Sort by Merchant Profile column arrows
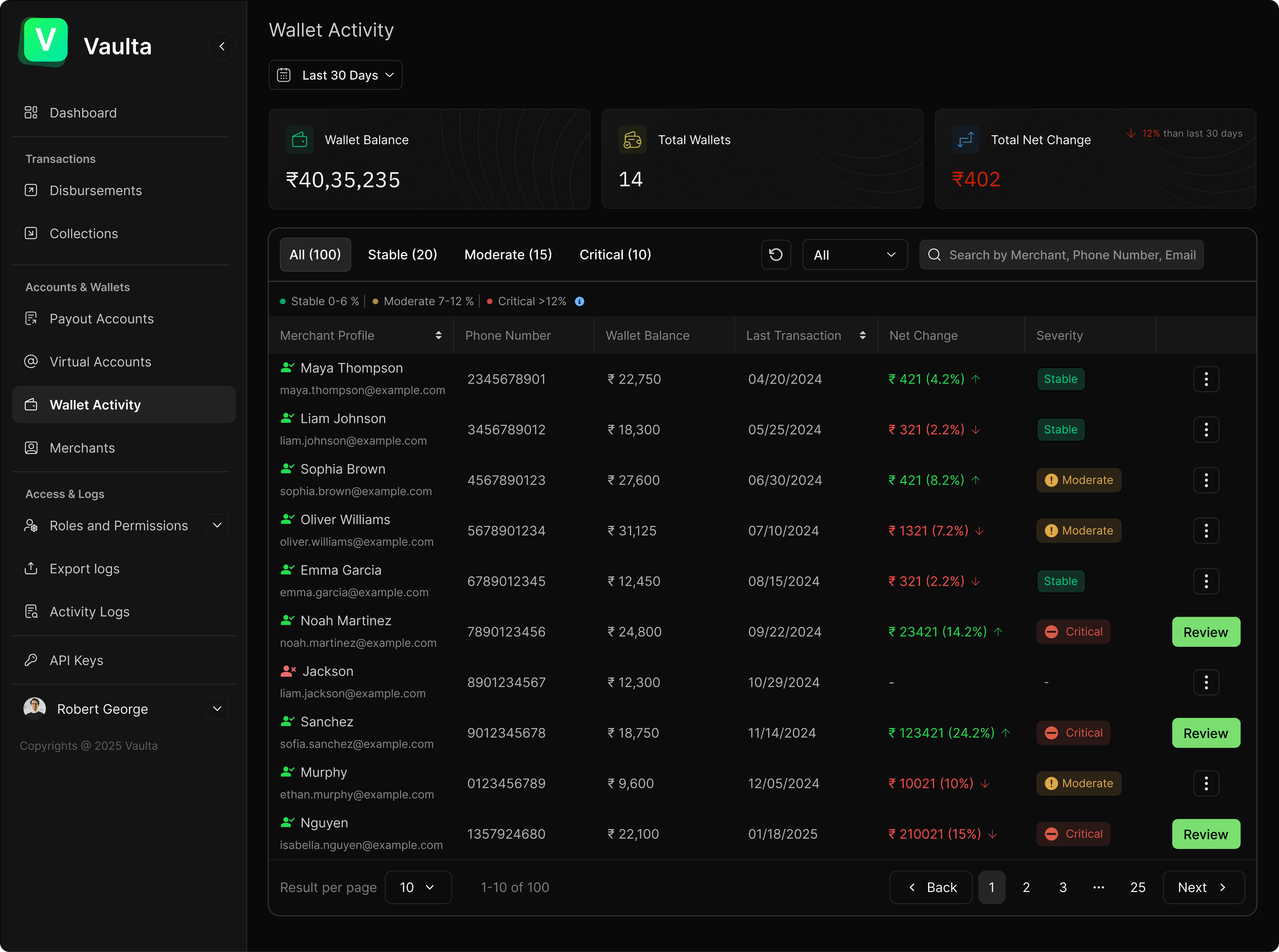The image size is (1279, 952). (439, 335)
